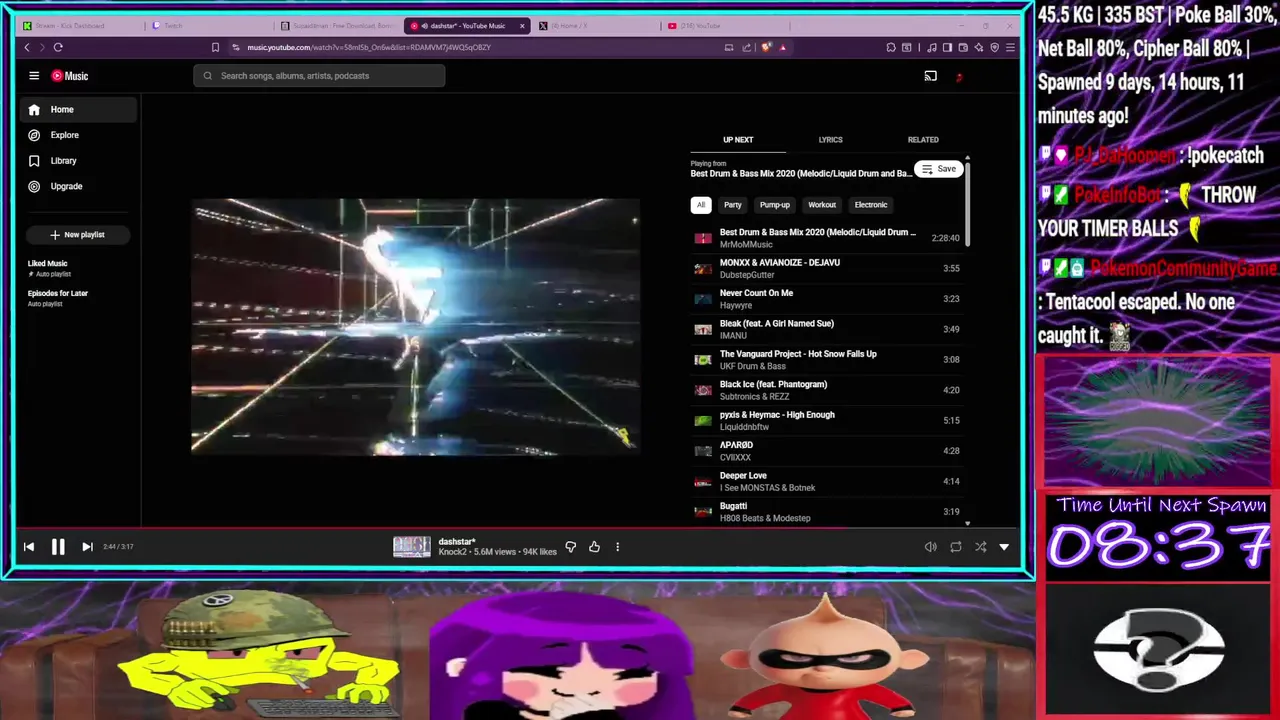Switch to the RELATED tab
The image size is (1280, 720).
[x=923, y=140]
